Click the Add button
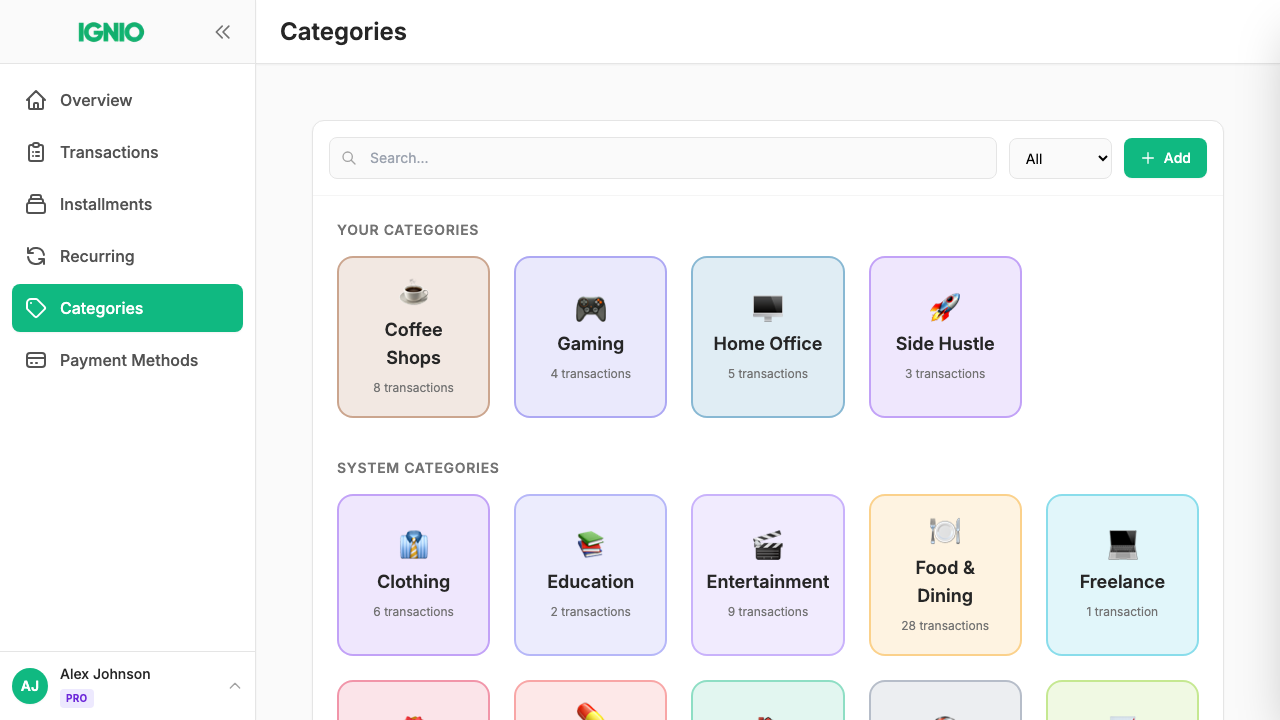This screenshot has width=1280, height=720. [1165, 158]
